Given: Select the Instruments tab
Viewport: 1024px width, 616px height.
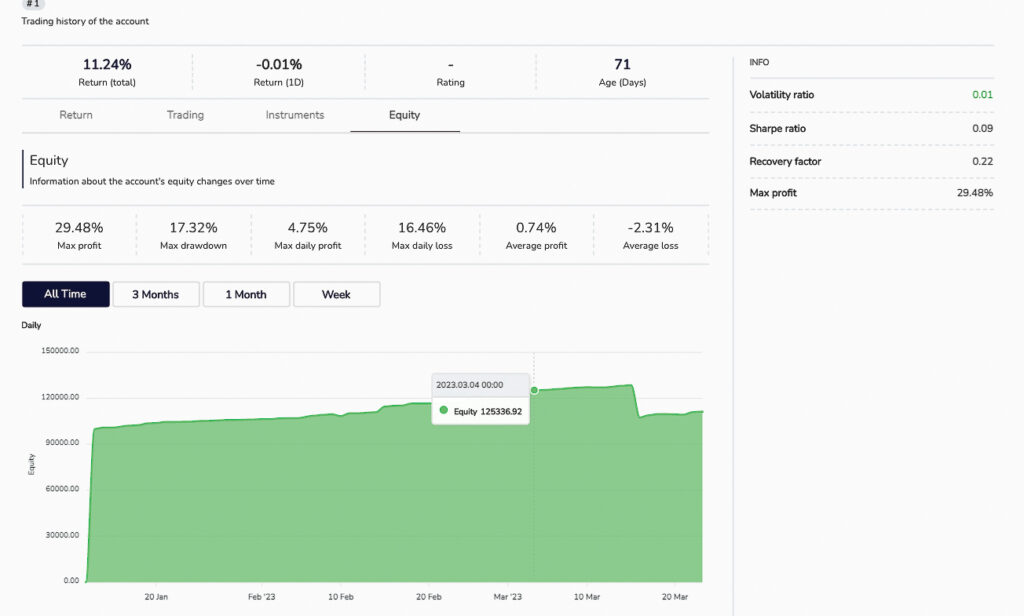Looking at the screenshot, I should pos(295,115).
